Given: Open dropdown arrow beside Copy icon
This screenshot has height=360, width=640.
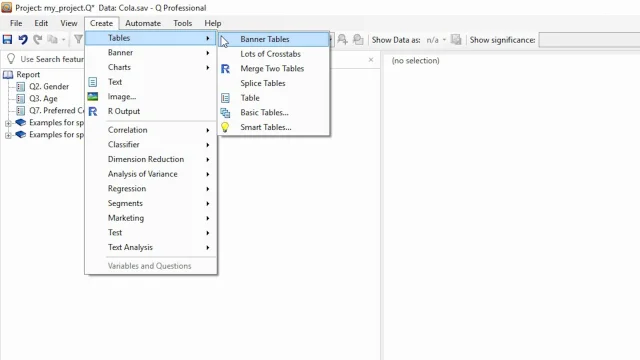Looking at the screenshot, I should [63, 40].
